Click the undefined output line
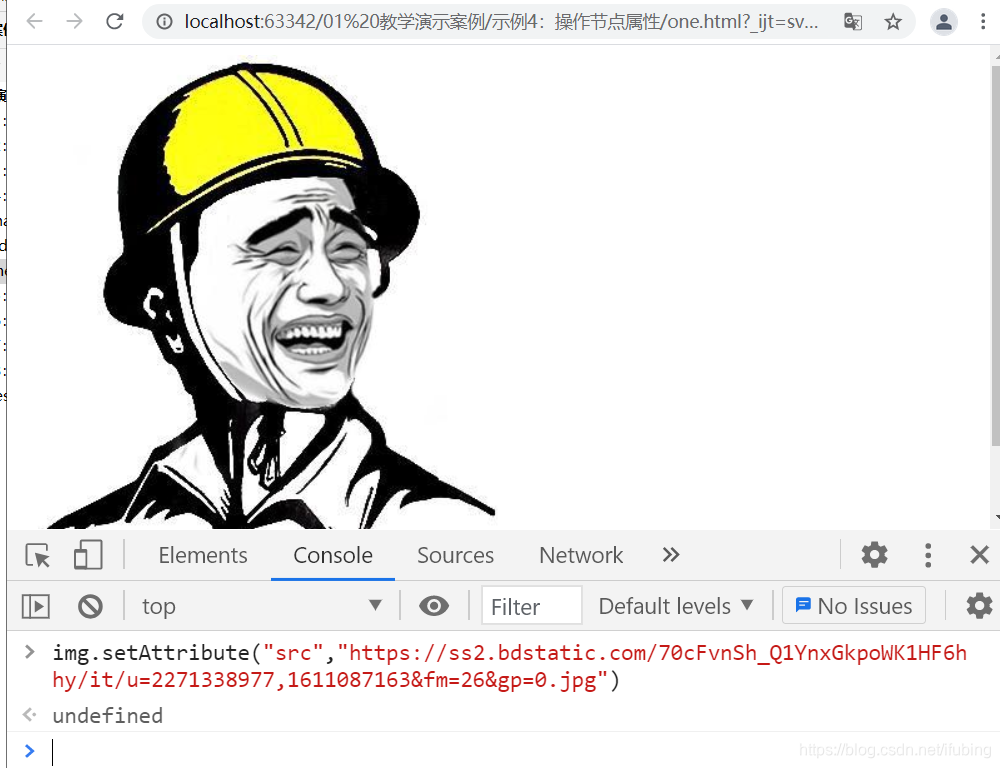 pyautogui.click(x=108, y=716)
